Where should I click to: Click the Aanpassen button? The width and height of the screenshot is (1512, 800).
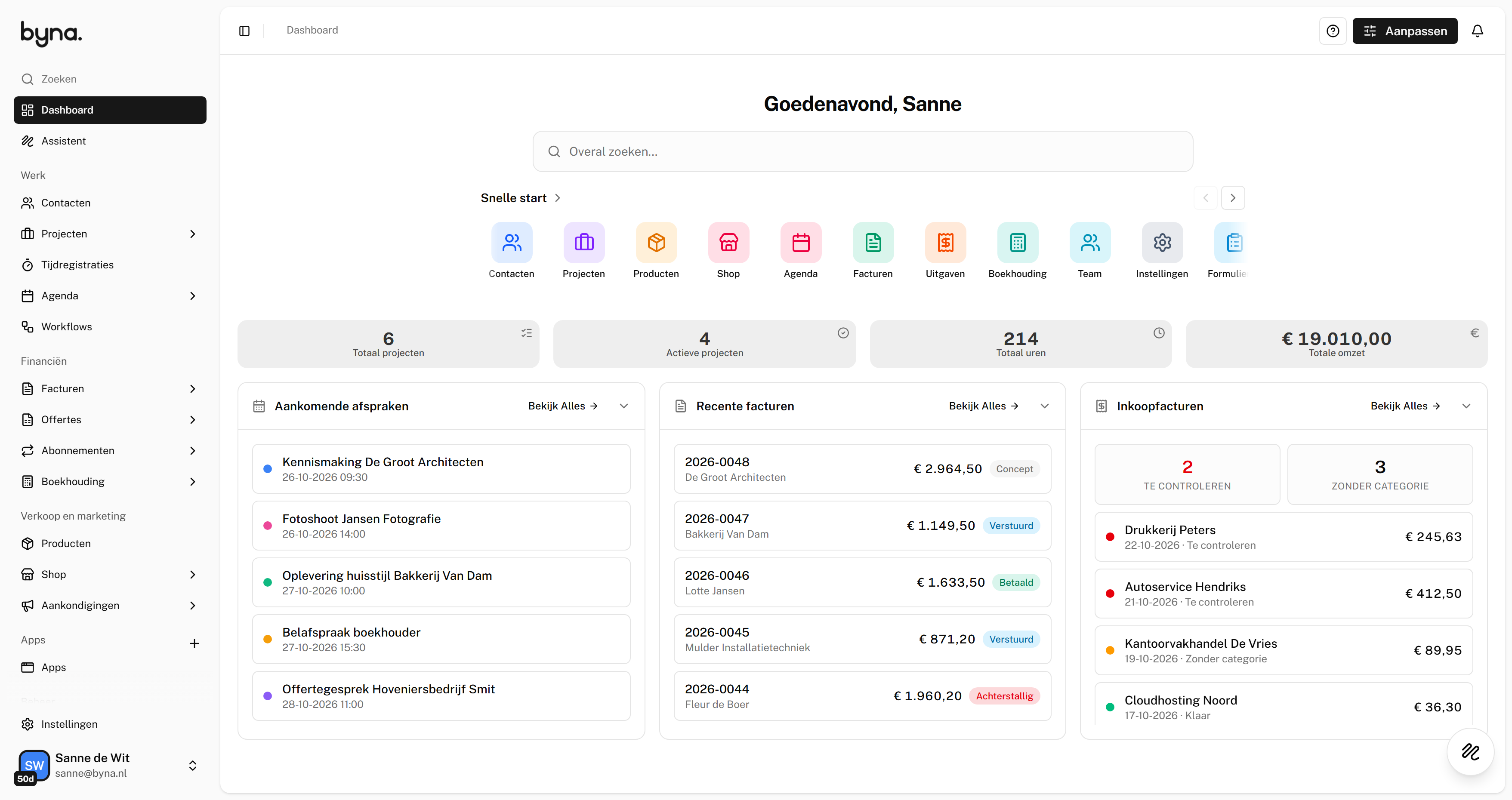(1404, 31)
